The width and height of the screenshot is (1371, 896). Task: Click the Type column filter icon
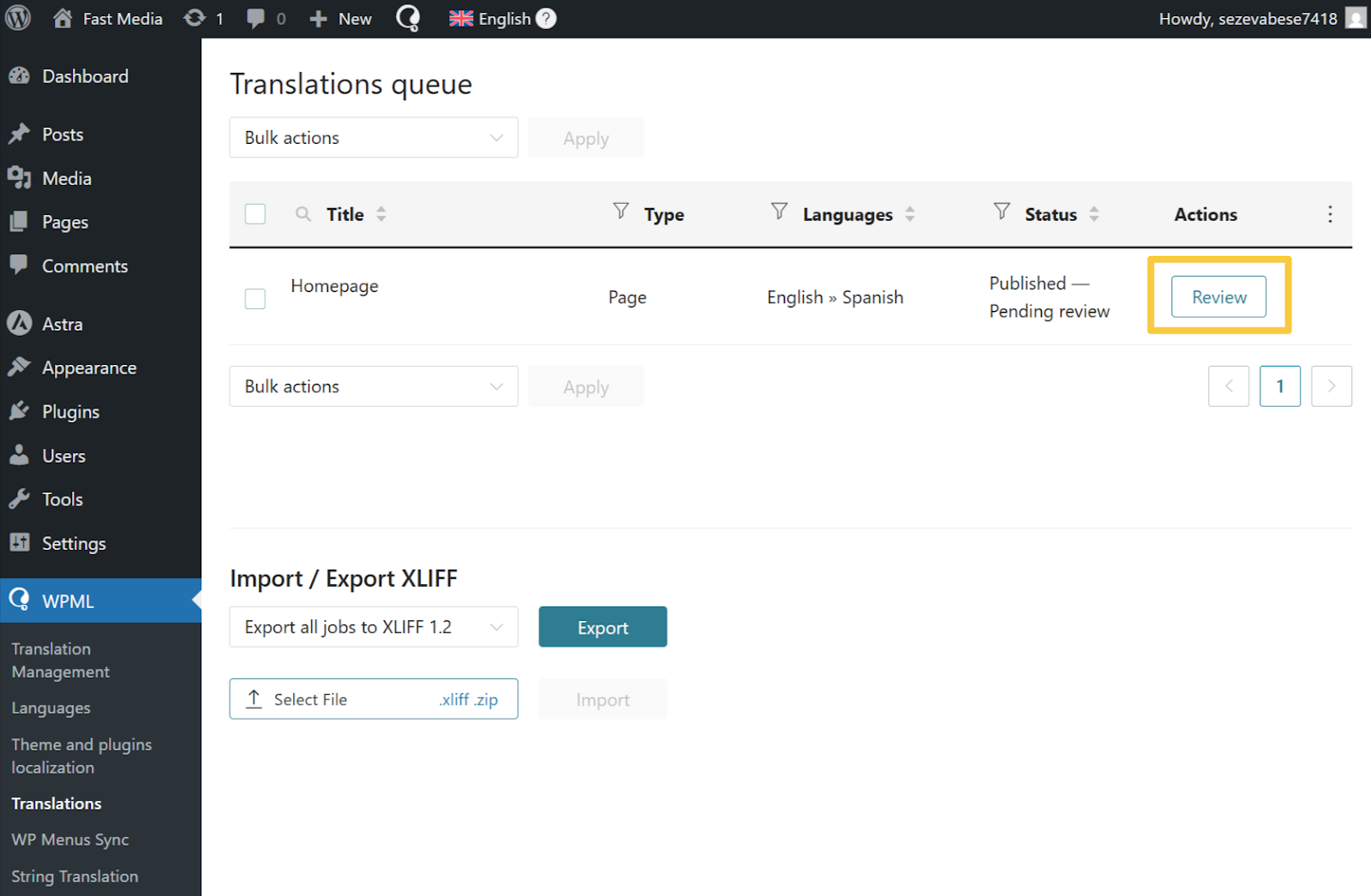click(621, 211)
